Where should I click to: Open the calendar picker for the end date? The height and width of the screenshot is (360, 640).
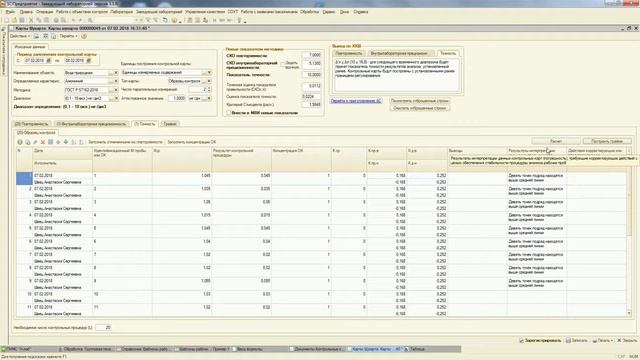[x=89, y=61]
